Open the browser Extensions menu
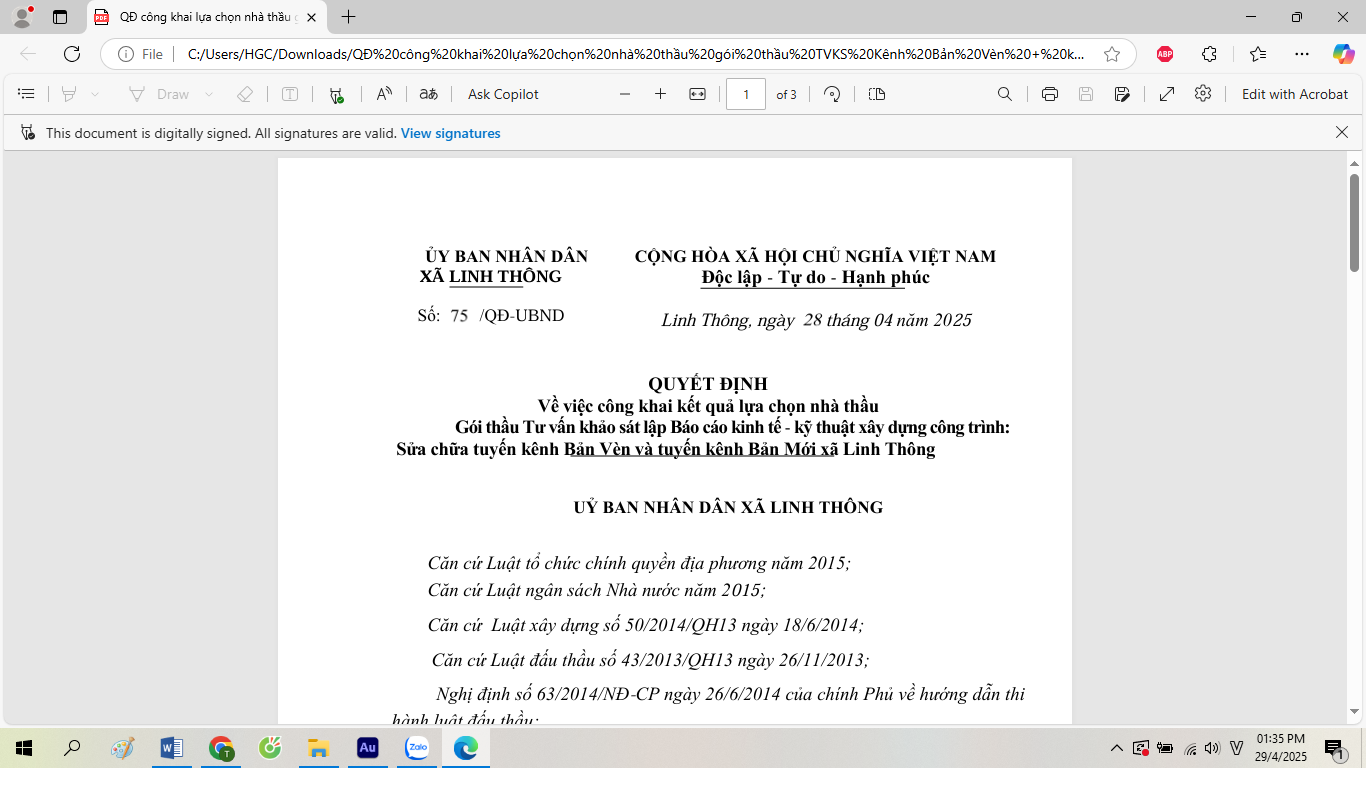 1210,54
